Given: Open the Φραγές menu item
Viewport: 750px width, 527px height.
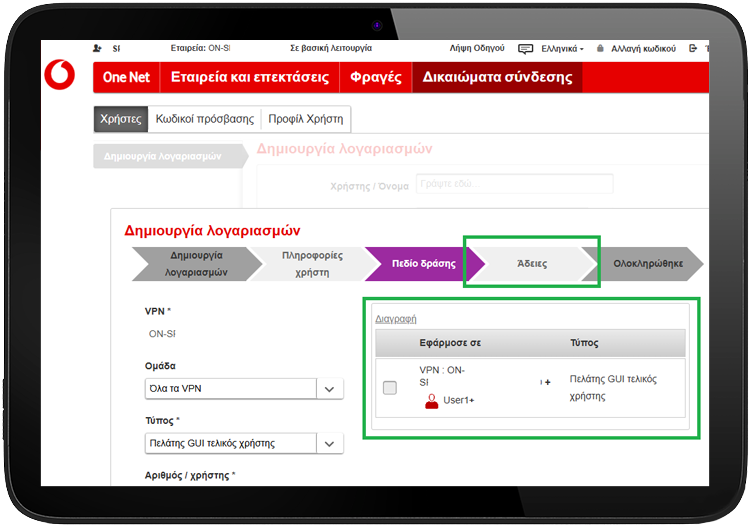Looking at the screenshot, I should point(376,77).
